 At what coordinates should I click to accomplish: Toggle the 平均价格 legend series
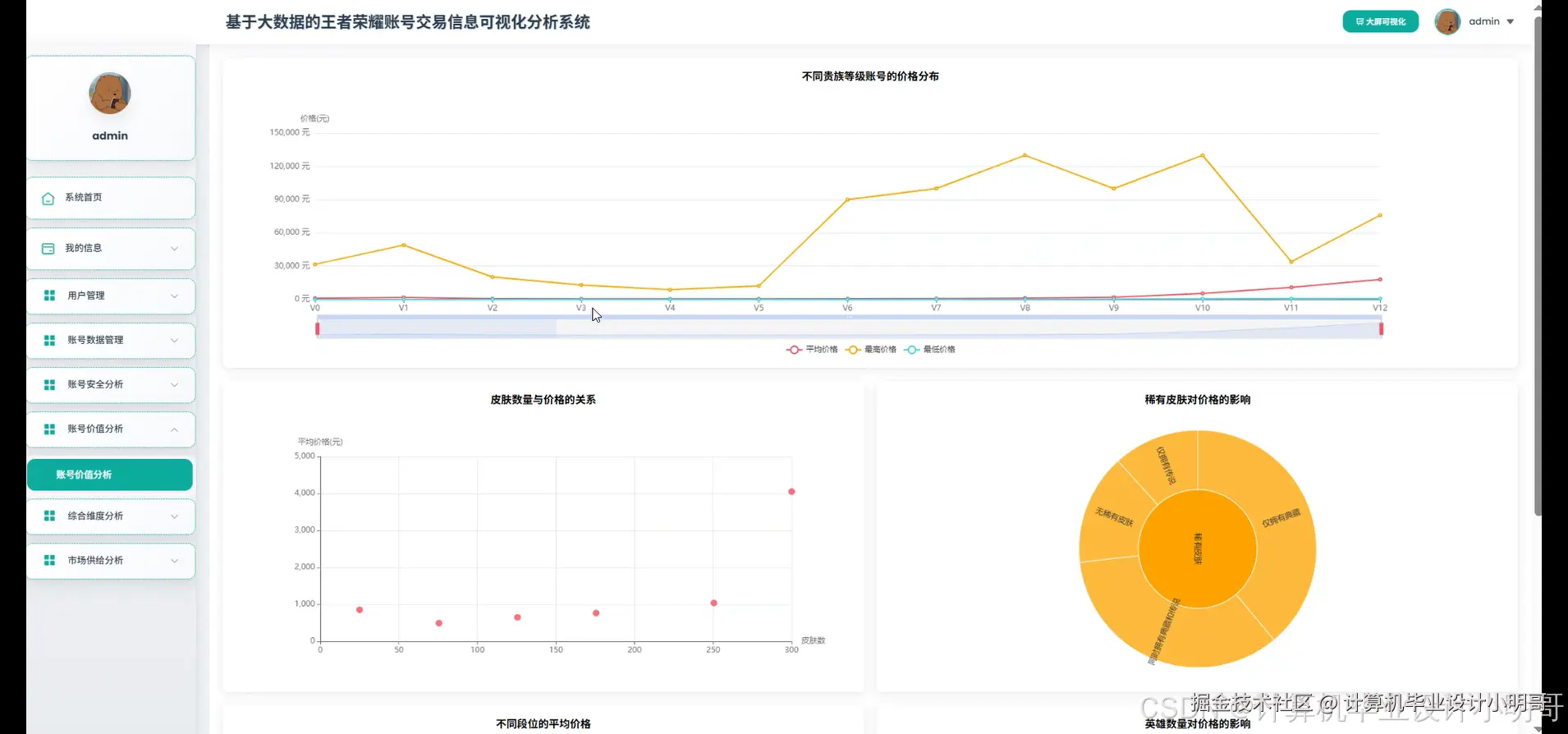coord(812,350)
